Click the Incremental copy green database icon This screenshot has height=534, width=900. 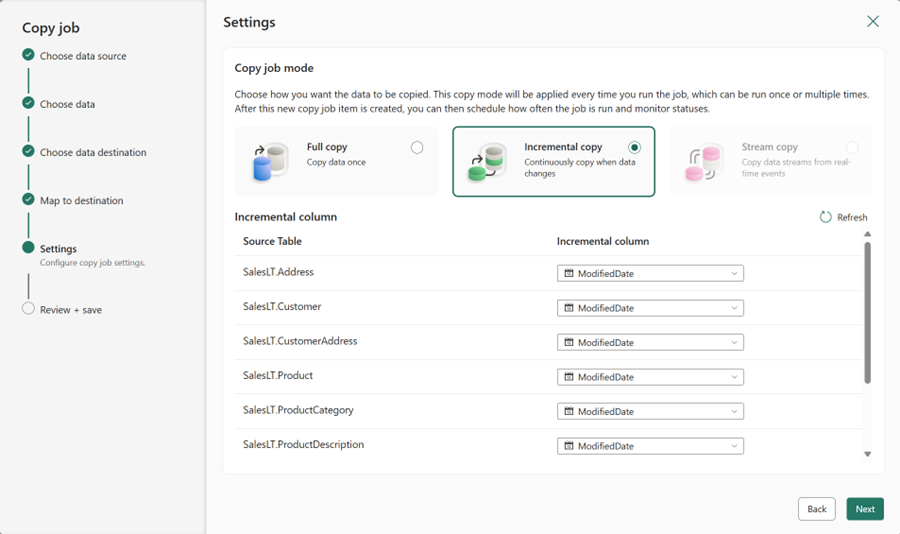pyautogui.click(x=487, y=162)
